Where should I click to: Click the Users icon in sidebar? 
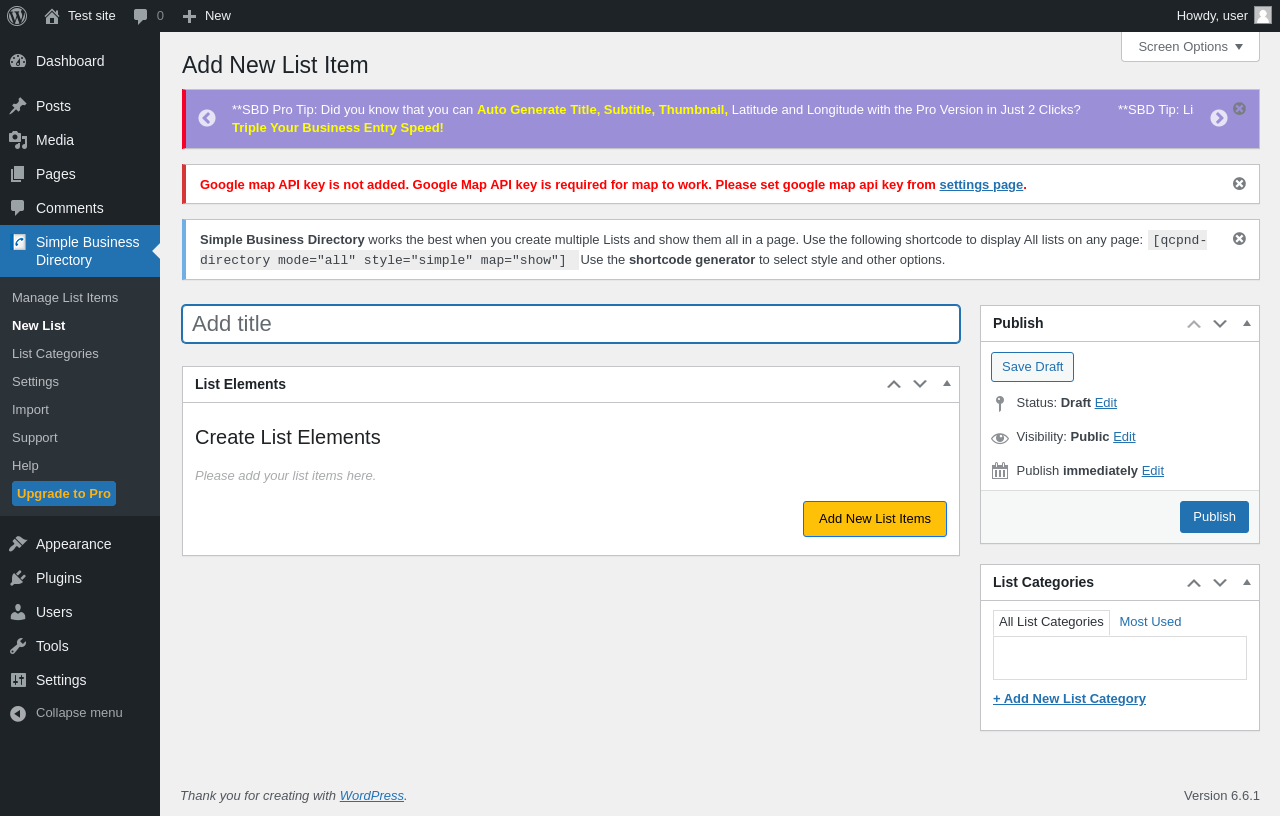18,612
